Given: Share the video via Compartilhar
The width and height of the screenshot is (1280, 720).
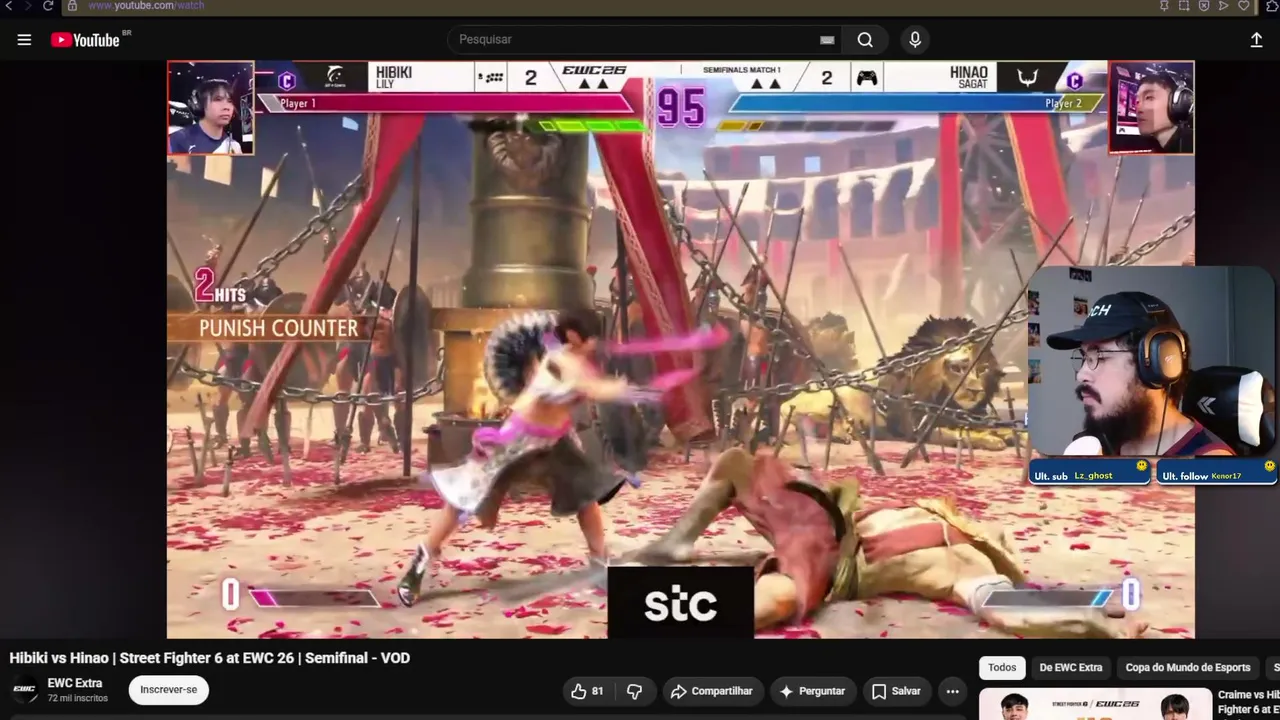Looking at the screenshot, I should point(712,691).
